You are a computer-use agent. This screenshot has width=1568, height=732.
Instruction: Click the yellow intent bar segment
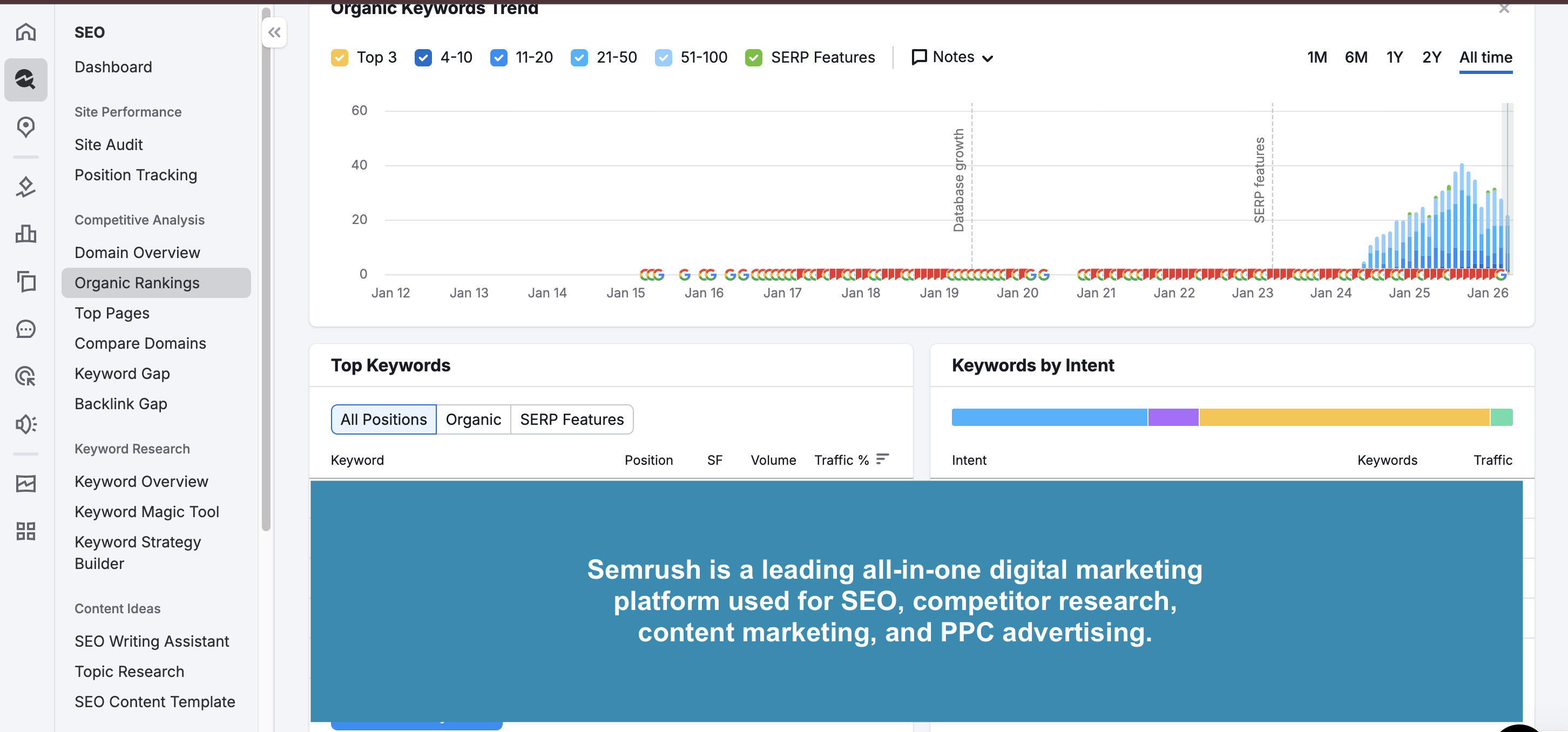point(1344,417)
